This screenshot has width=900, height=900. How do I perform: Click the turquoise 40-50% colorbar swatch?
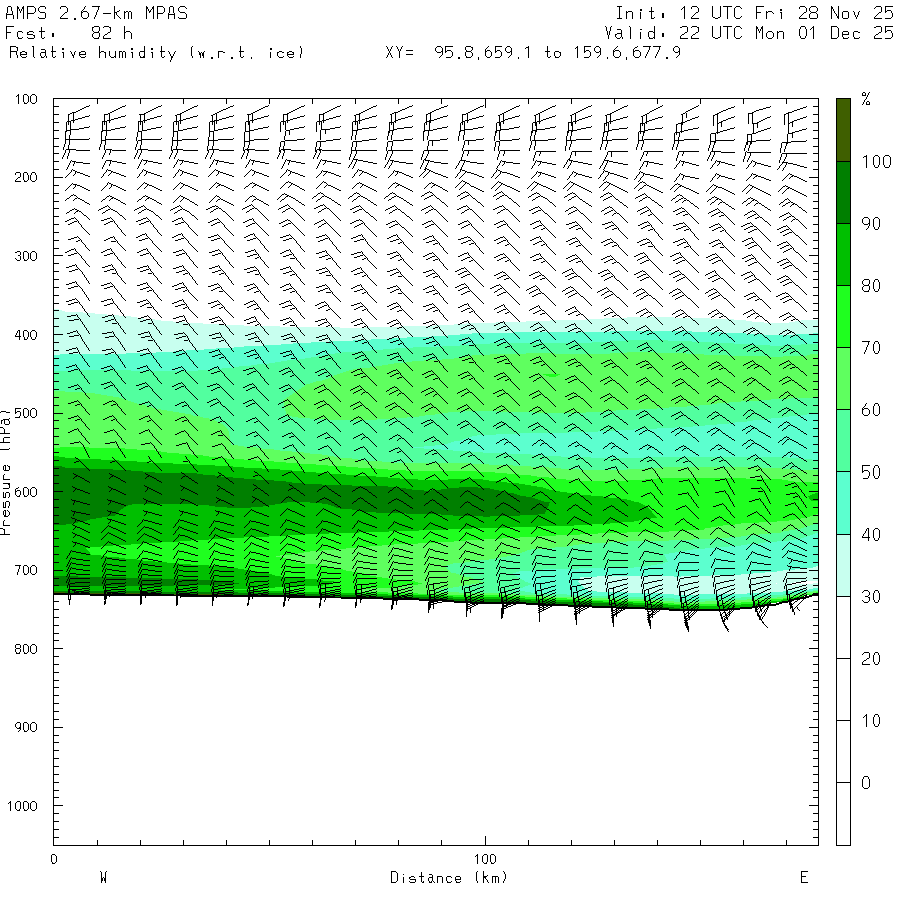coord(843,503)
